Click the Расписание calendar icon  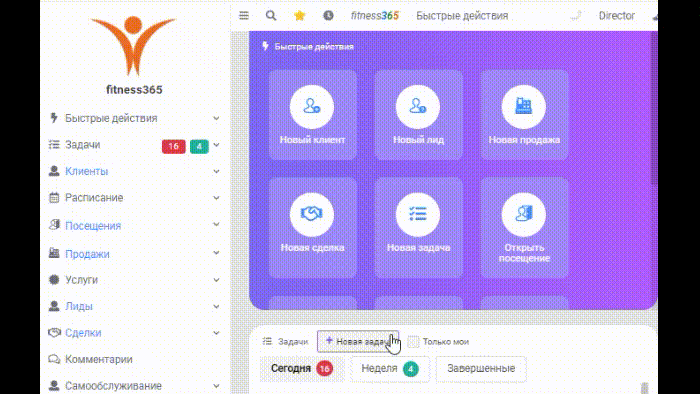[x=54, y=198]
